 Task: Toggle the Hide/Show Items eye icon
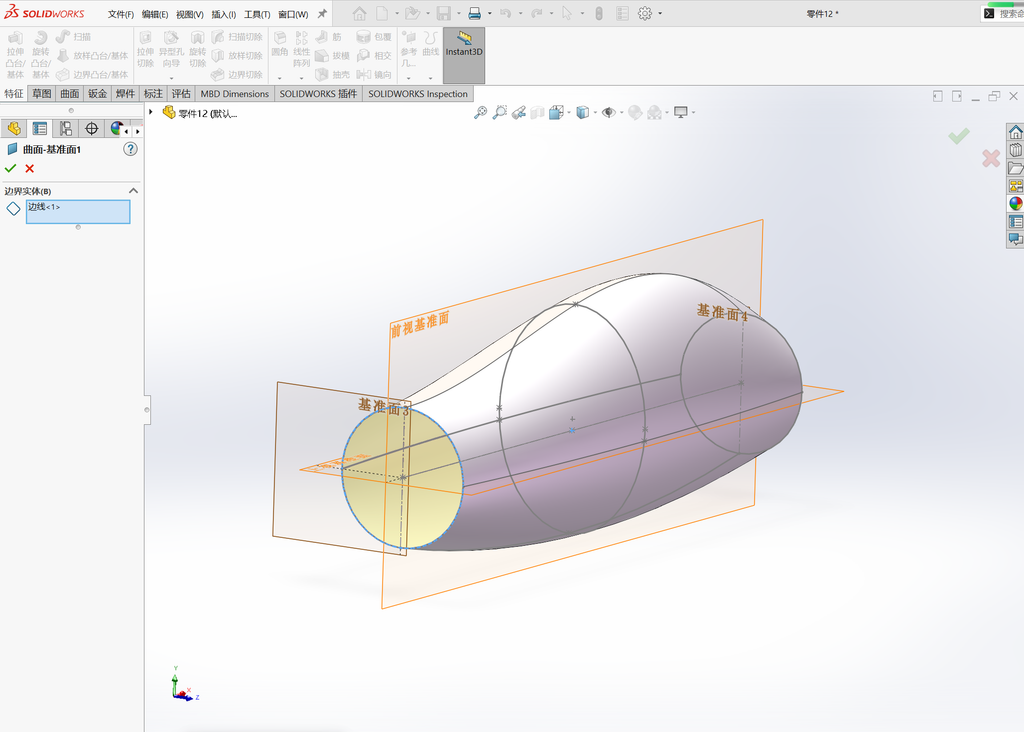pyautogui.click(x=609, y=112)
